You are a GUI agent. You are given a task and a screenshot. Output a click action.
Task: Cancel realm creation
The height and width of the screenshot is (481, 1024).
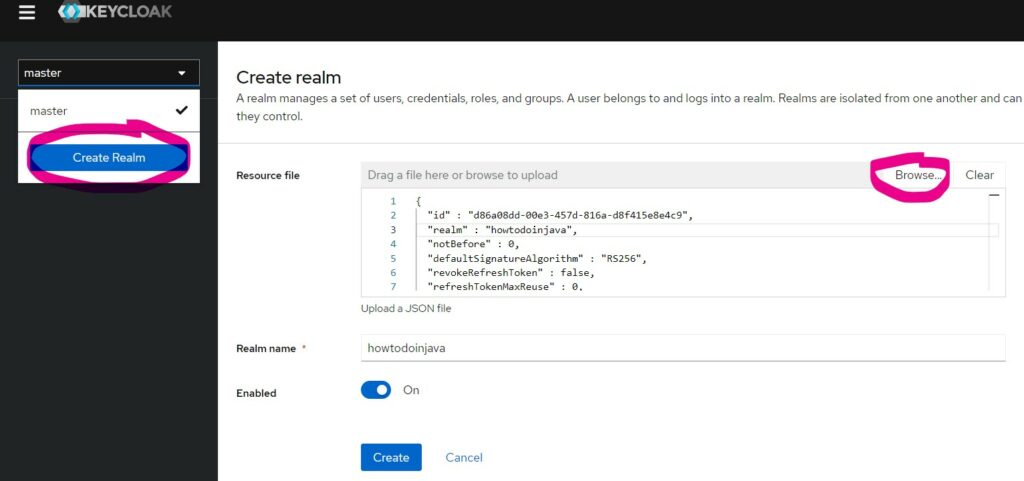(x=464, y=458)
